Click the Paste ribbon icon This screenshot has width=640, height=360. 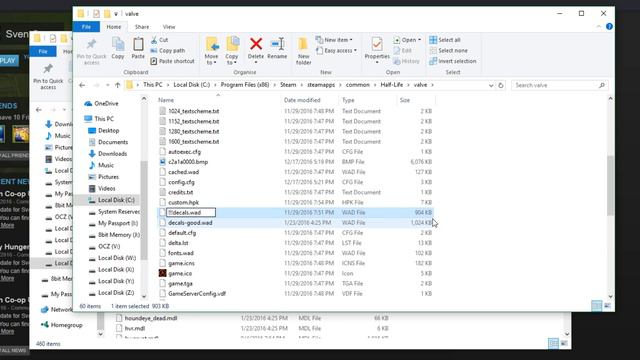tap(138, 48)
